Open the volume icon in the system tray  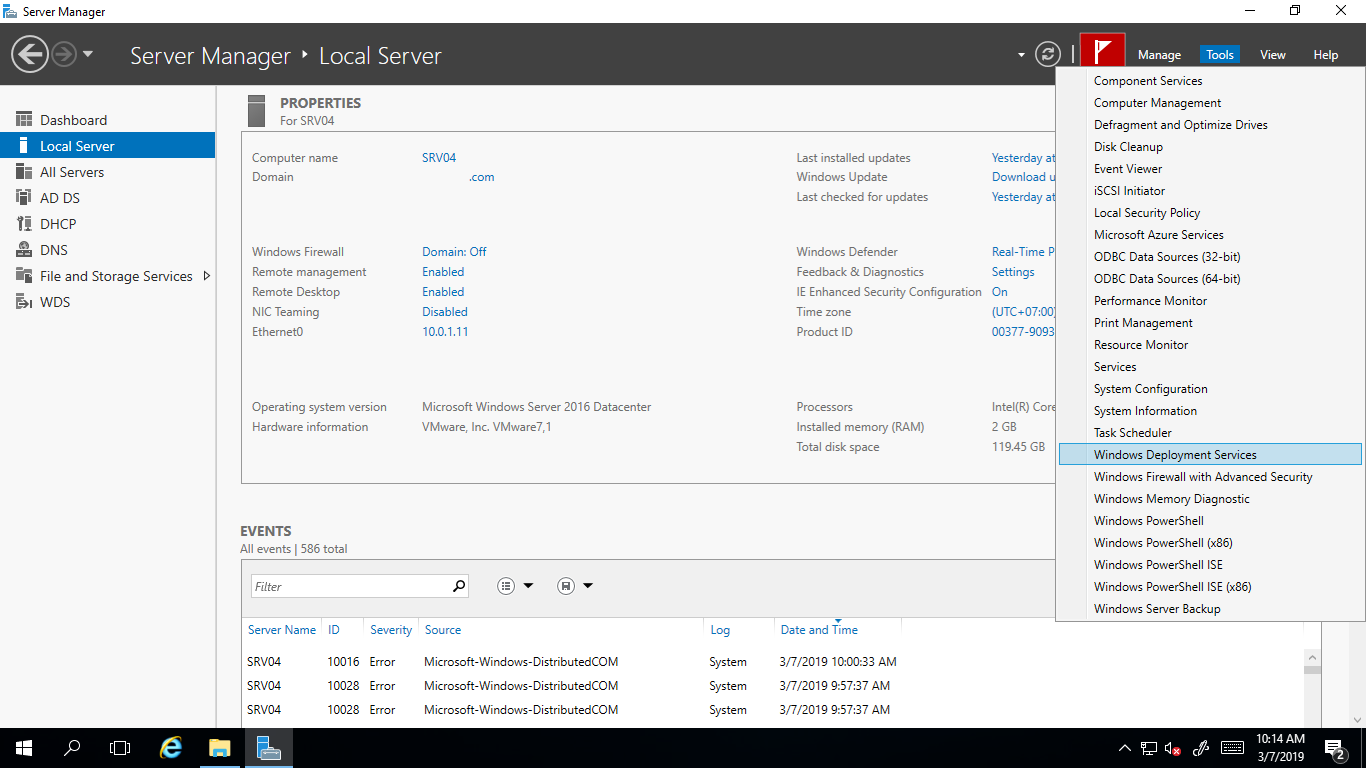point(1171,747)
